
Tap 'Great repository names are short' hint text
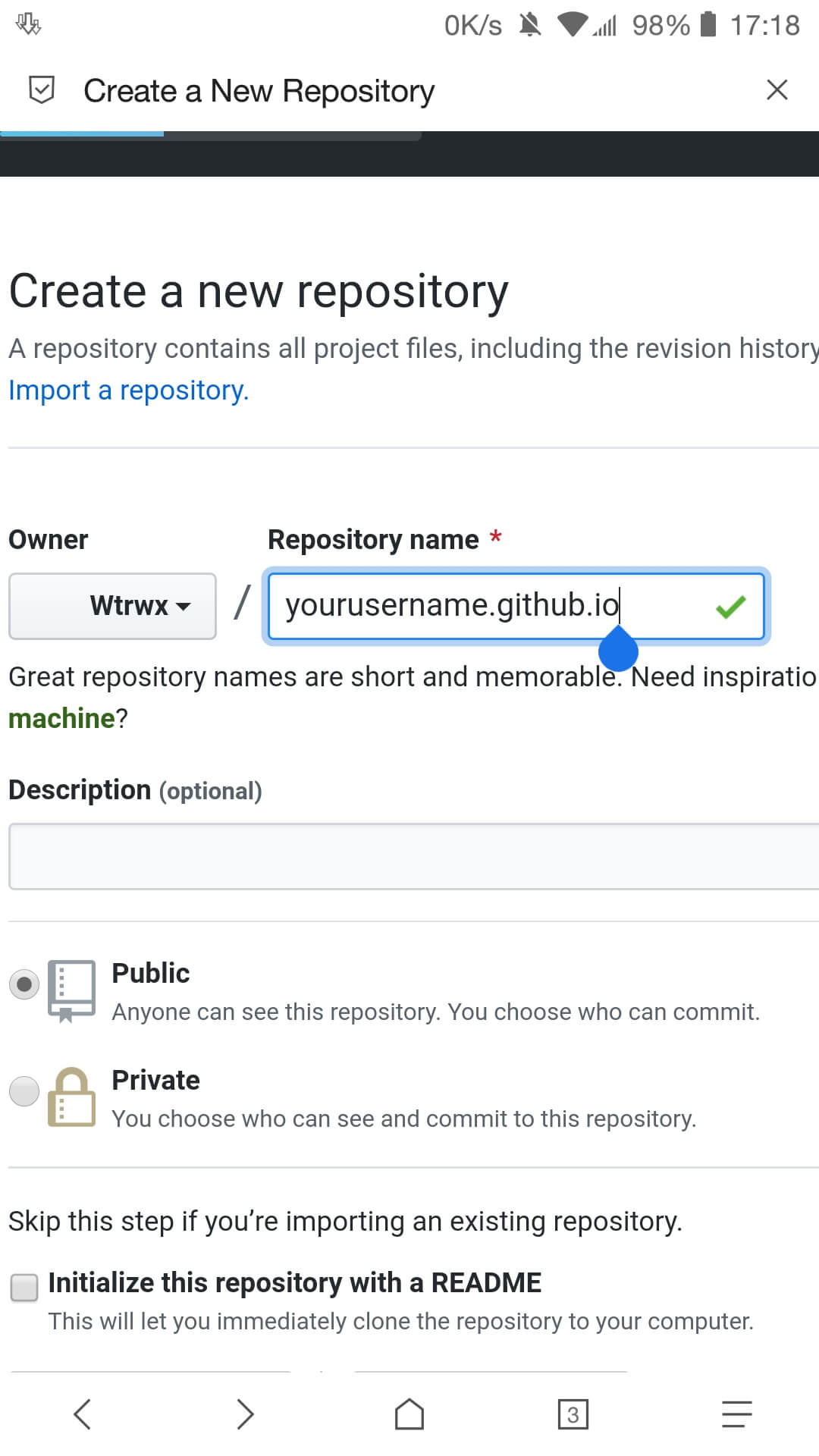pos(412,676)
